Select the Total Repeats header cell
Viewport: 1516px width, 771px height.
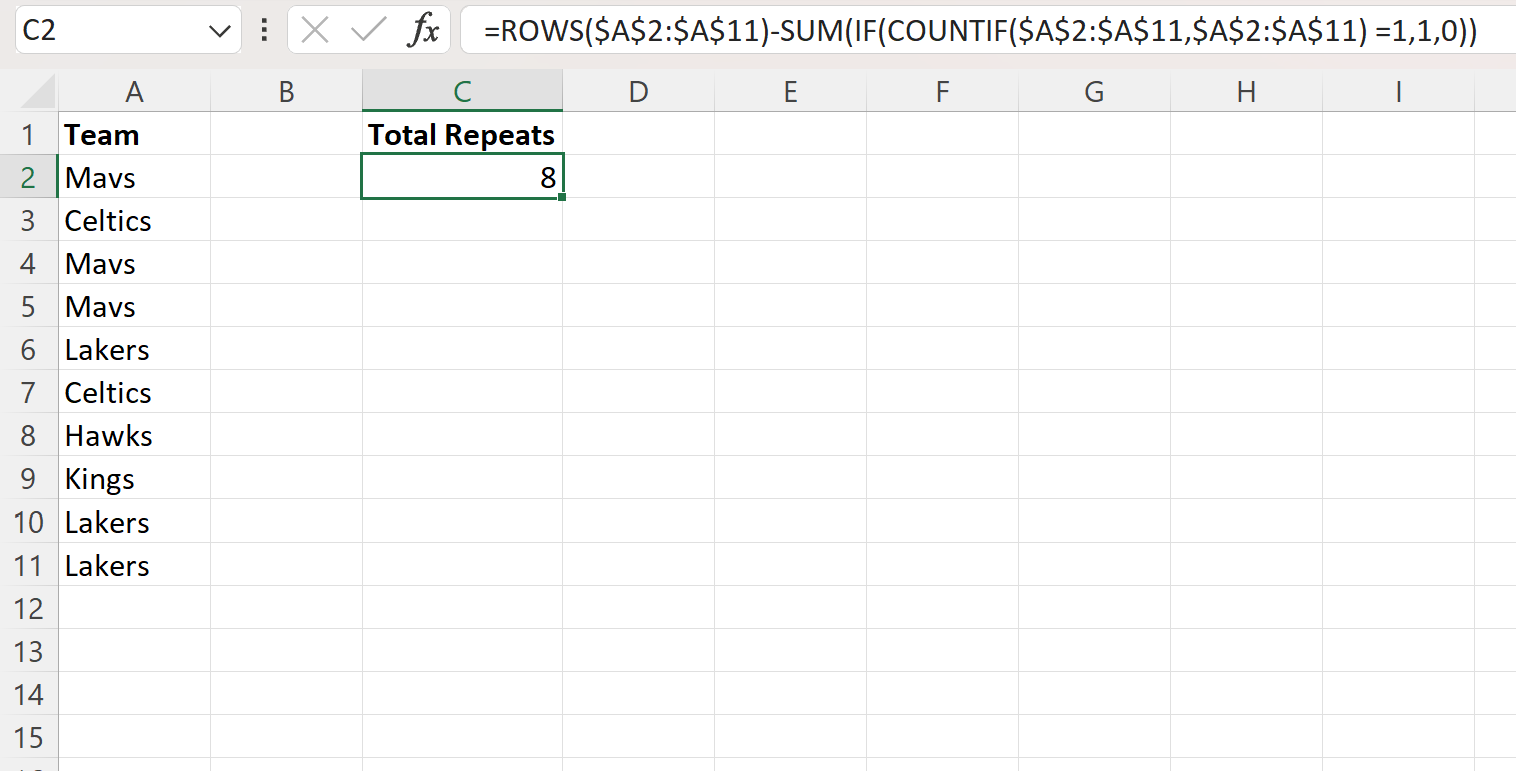click(461, 133)
